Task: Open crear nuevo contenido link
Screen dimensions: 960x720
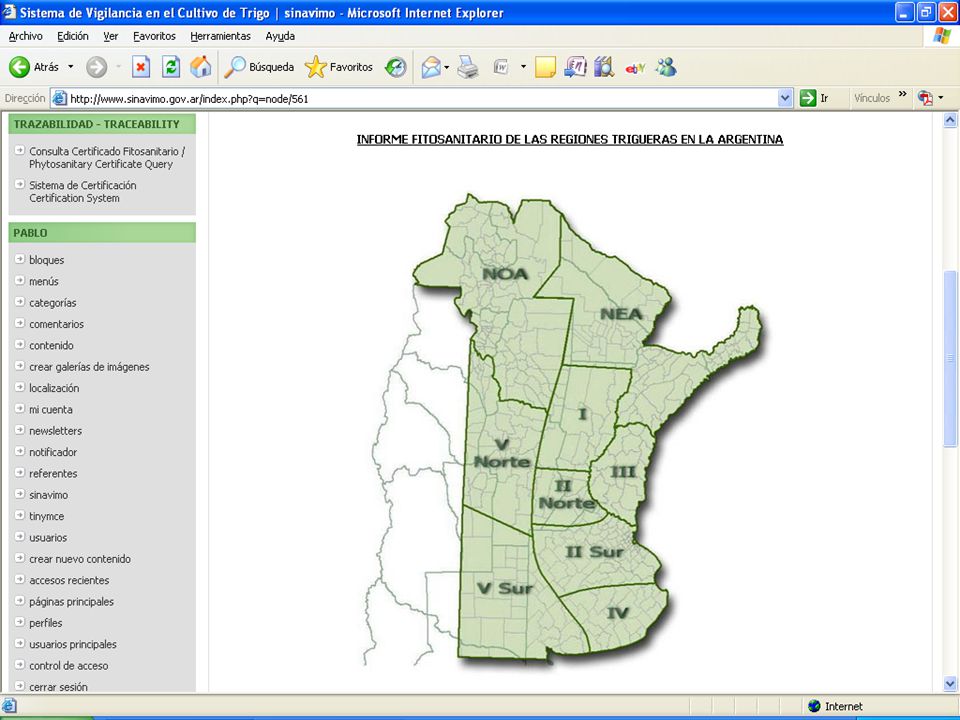Action: (x=80, y=559)
